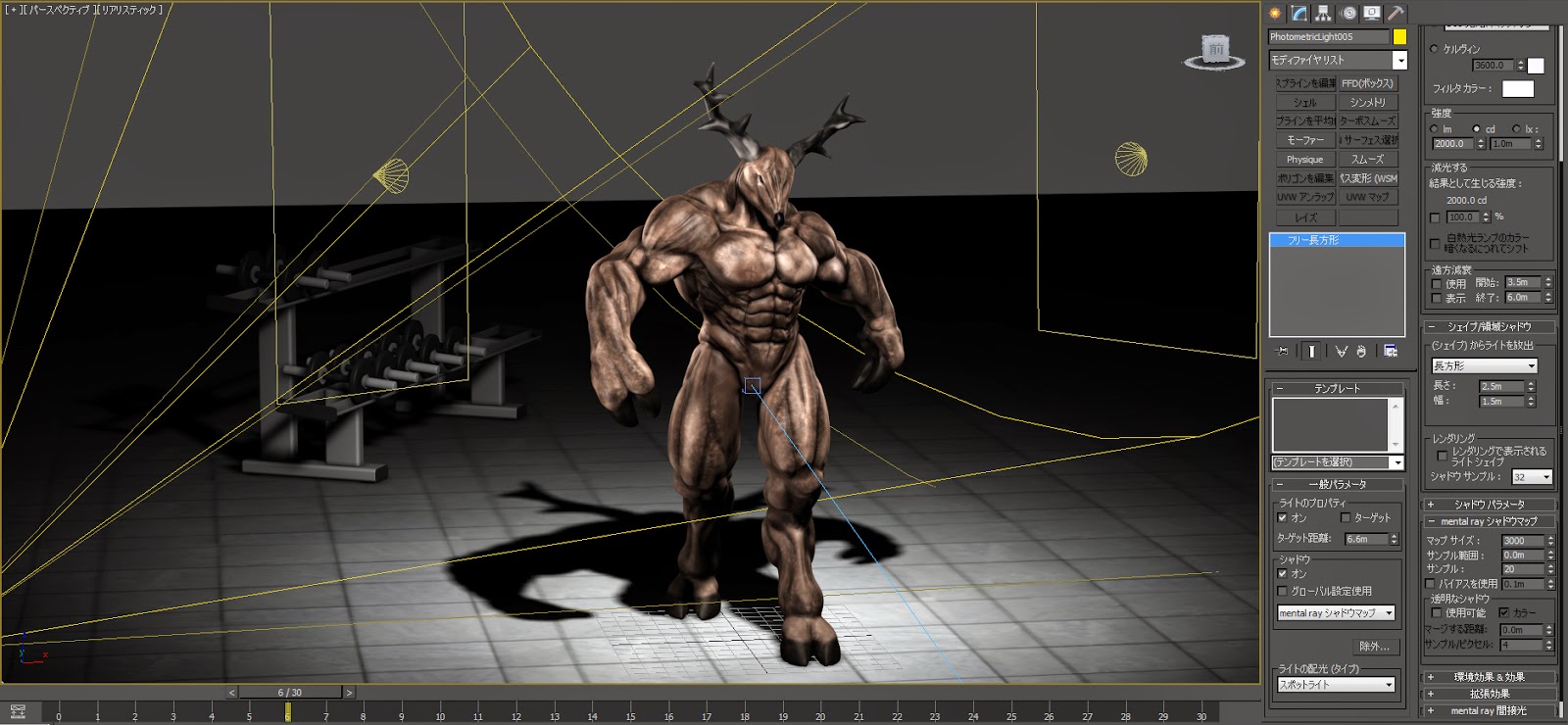Open the mental ray シャドウマップ shadow type dropdown
The height and width of the screenshot is (725, 1568).
point(1336,613)
